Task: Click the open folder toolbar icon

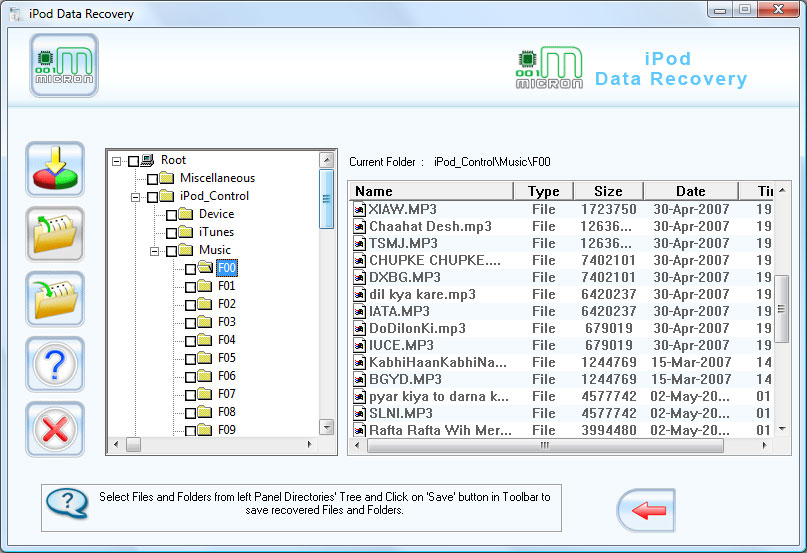Action: [x=55, y=234]
